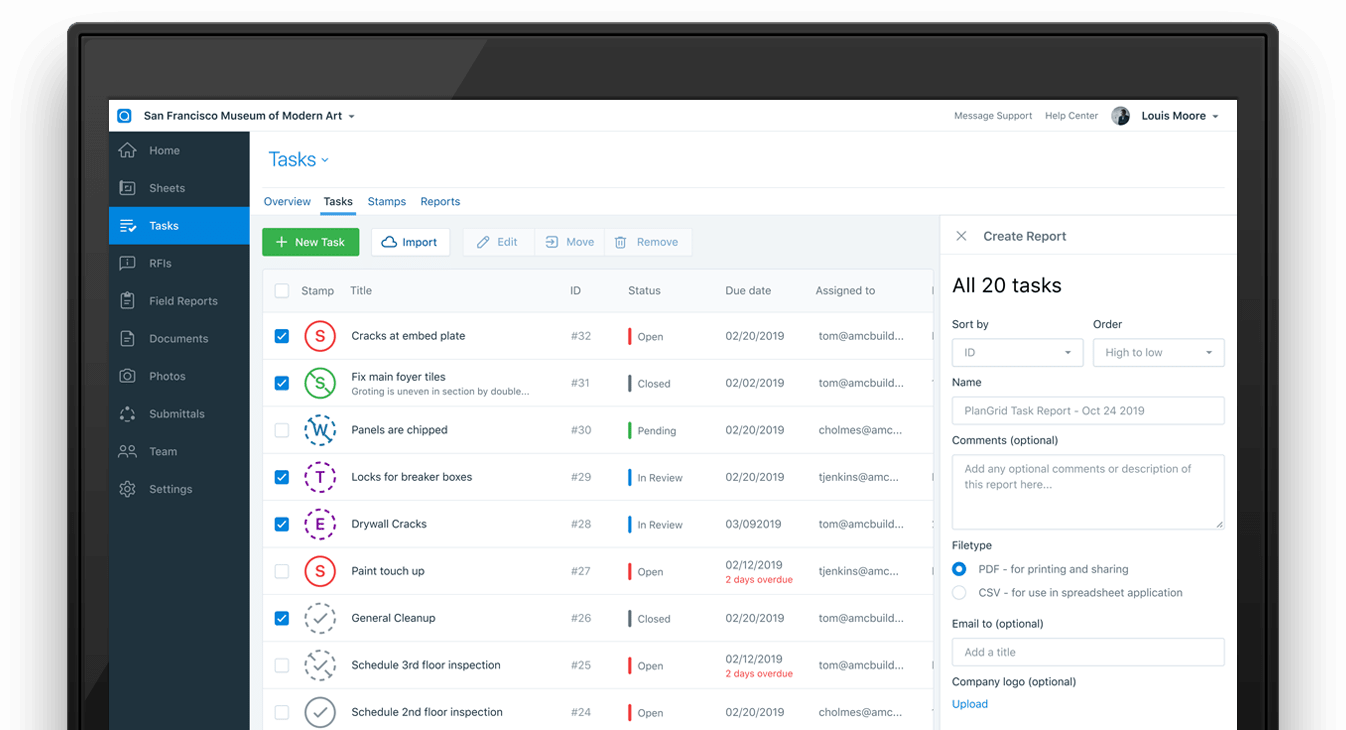The width and height of the screenshot is (1346, 730).
Task: Open Settings in the sidebar
Action: pos(179,489)
